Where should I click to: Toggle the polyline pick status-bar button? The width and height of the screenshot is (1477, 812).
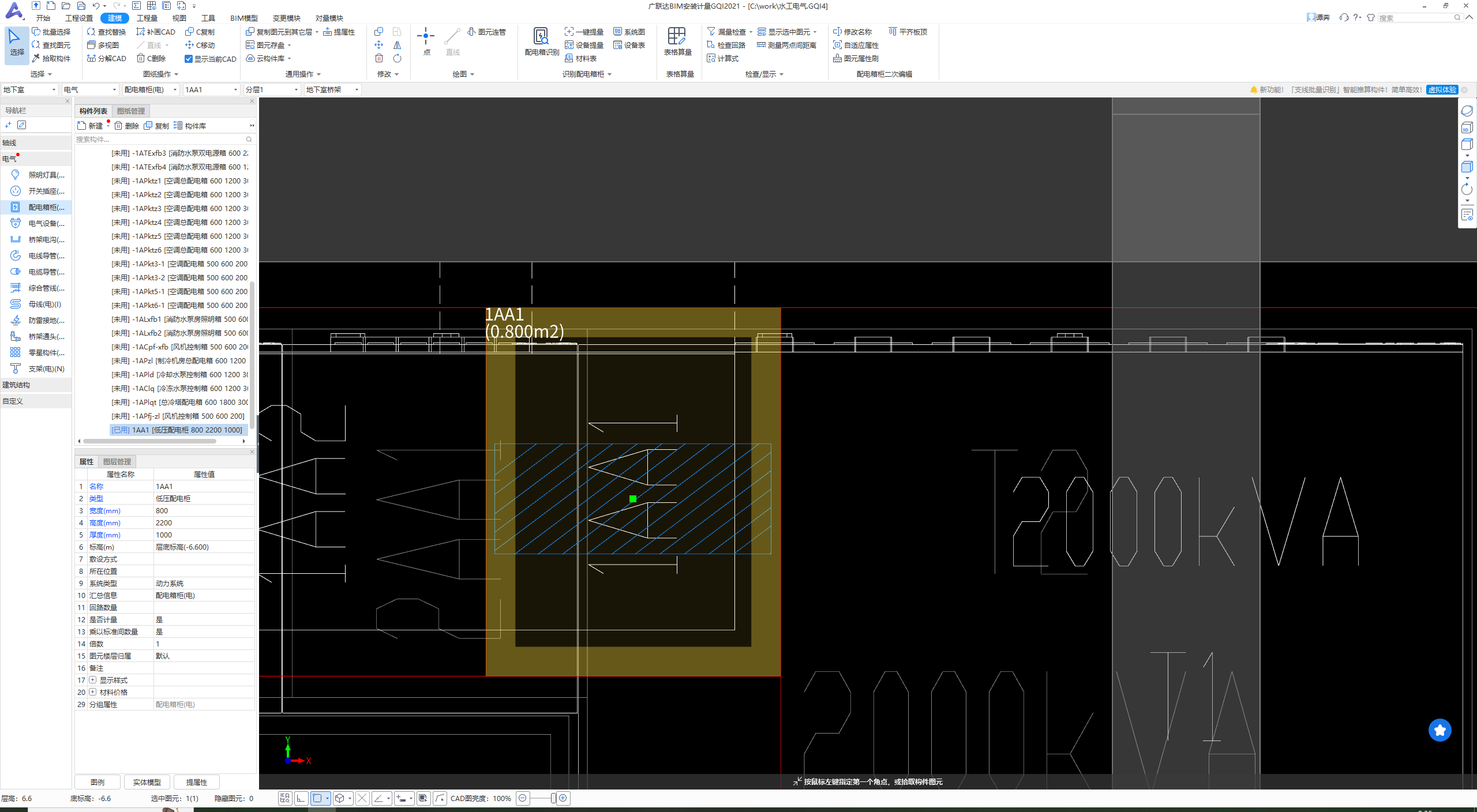(x=440, y=798)
